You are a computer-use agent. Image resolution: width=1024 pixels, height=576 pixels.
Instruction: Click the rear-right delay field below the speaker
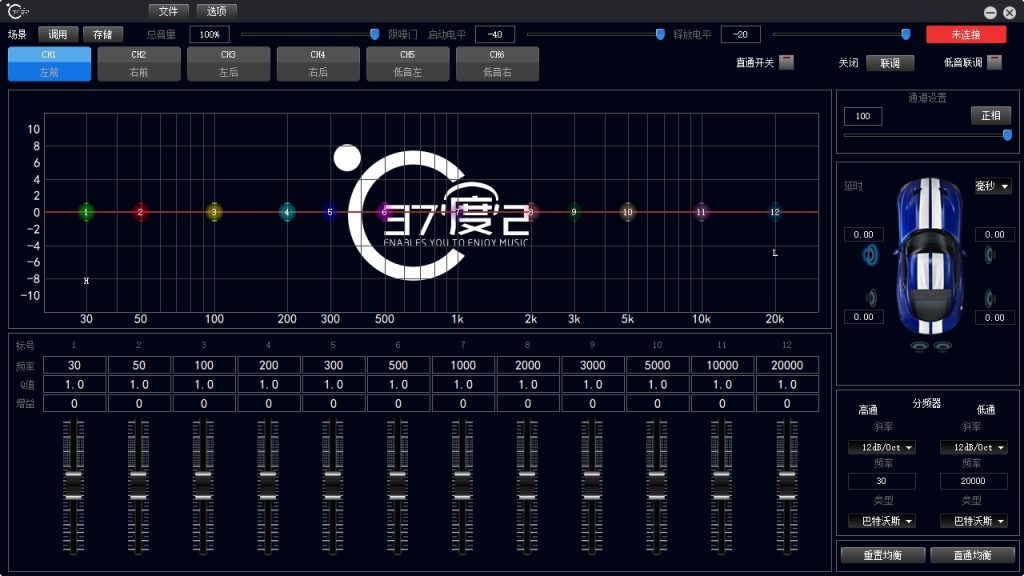995,317
